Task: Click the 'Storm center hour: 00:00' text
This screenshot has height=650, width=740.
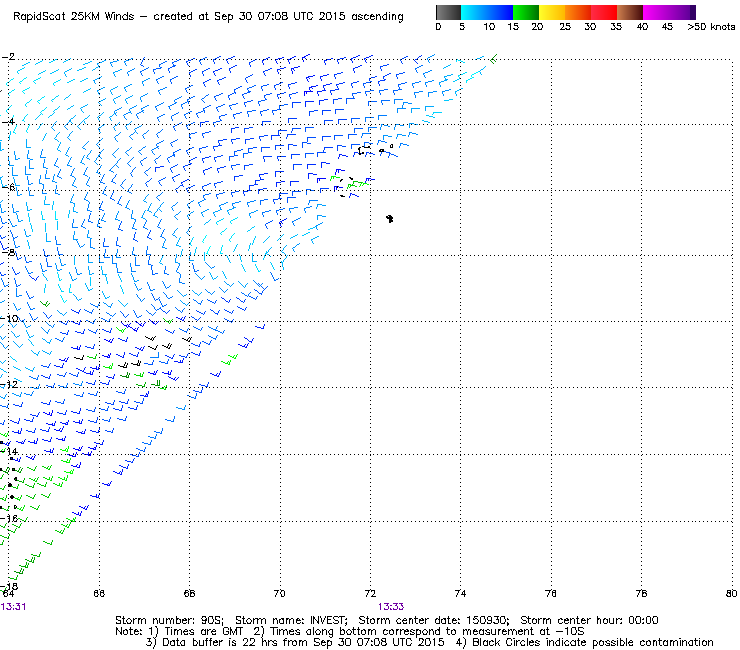Action: 589,620
